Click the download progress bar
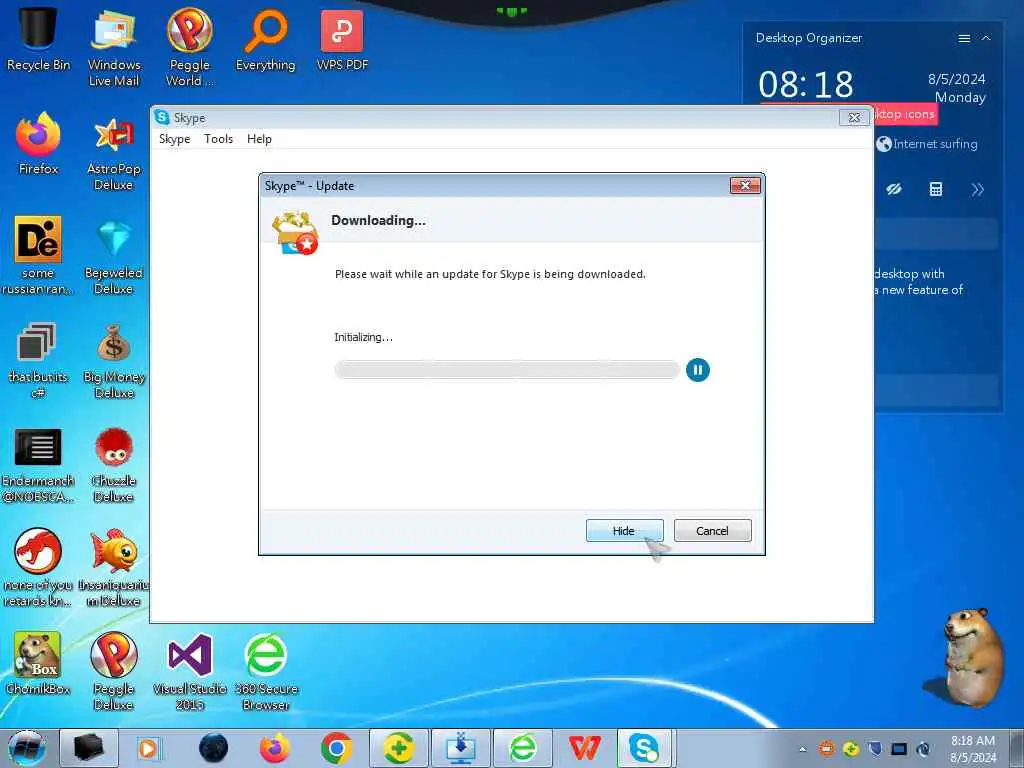This screenshot has width=1024, height=768. [507, 370]
